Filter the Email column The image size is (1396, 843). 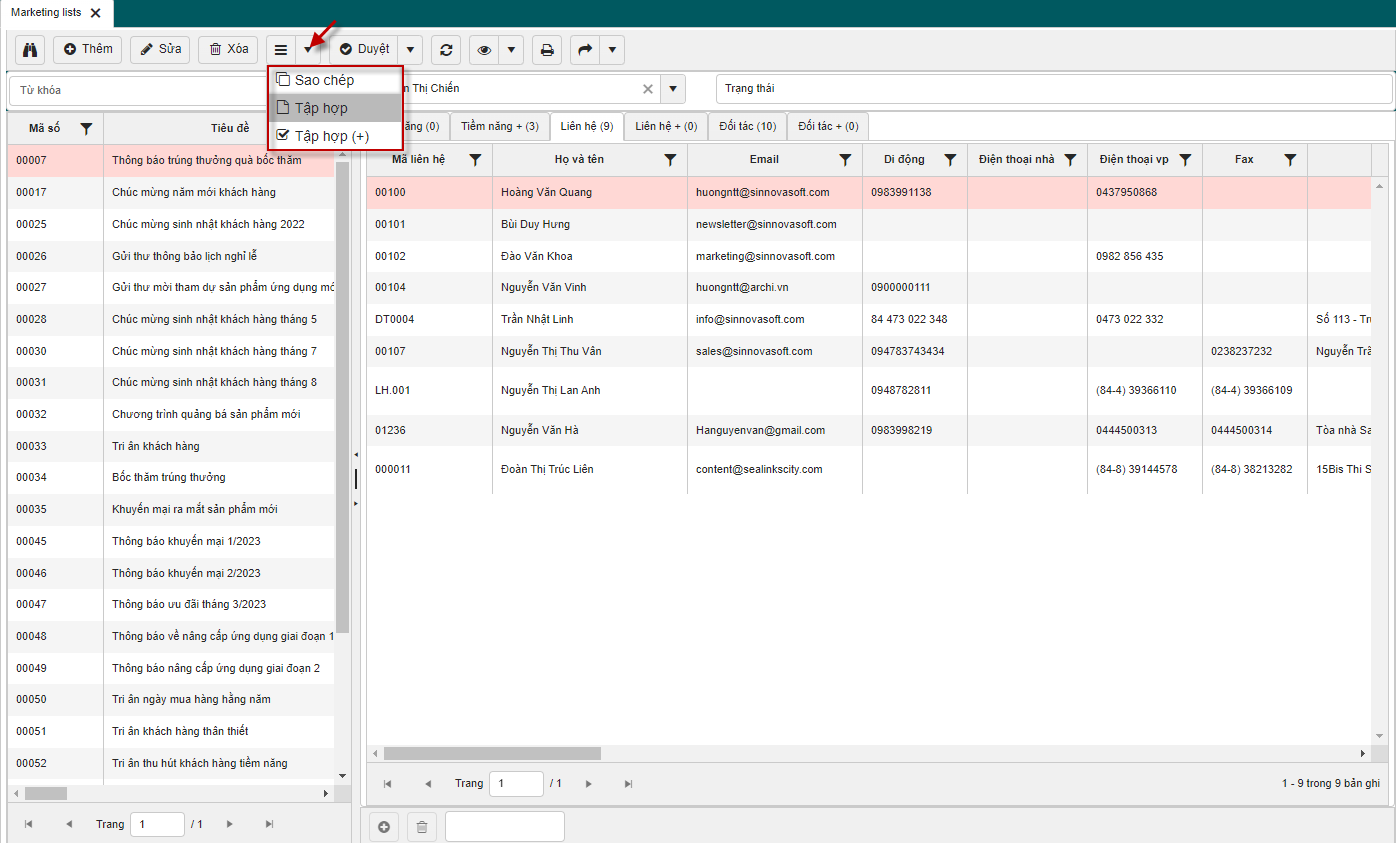(845, 159)
